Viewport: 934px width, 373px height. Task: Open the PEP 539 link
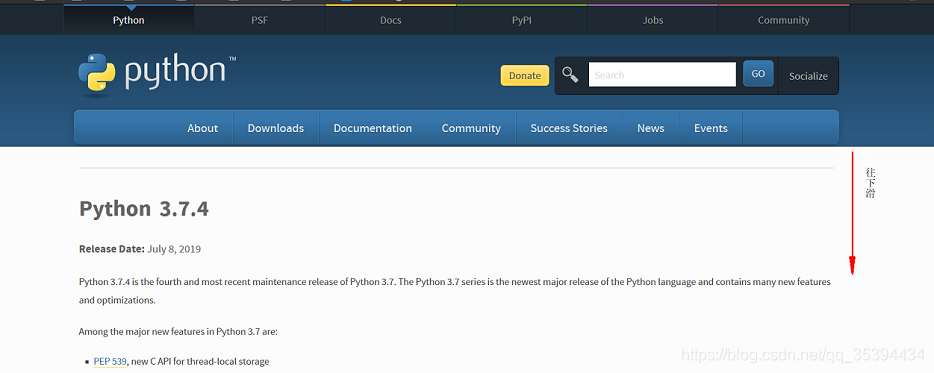click(110, 361)
